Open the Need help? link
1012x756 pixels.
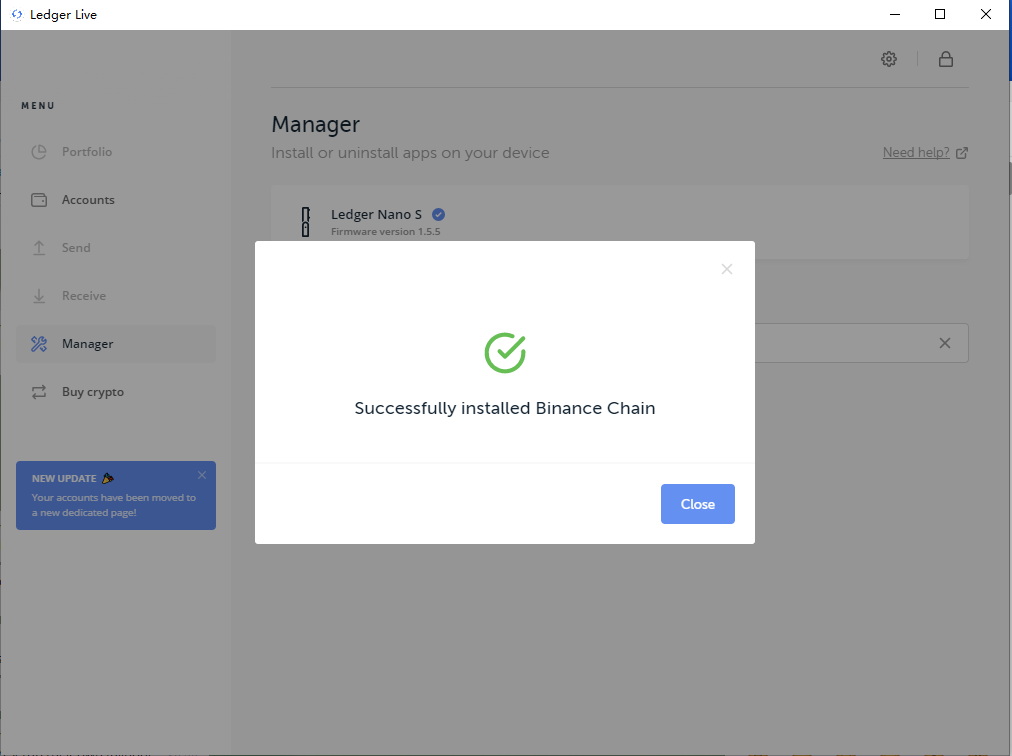coord(916,153)
